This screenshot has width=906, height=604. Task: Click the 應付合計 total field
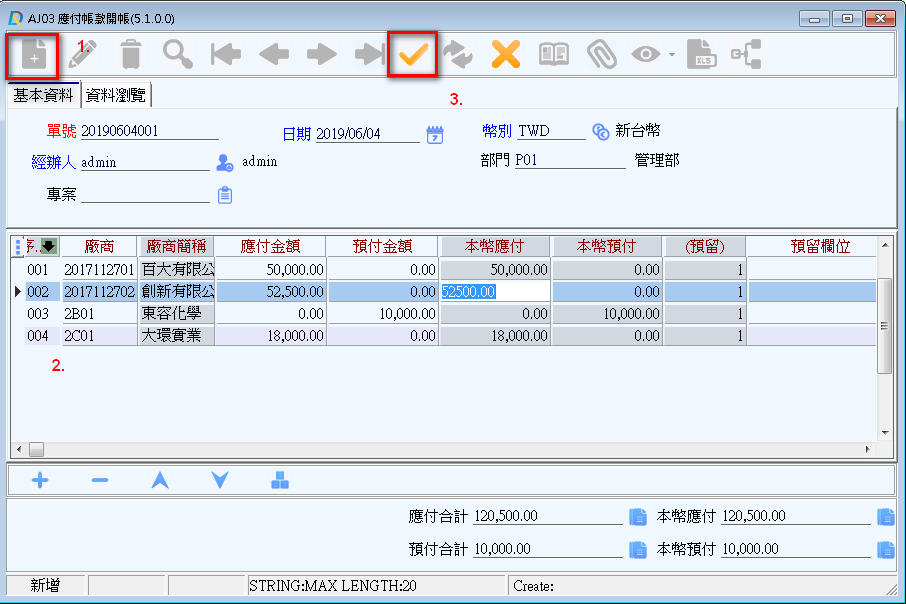click(x=548, y=516)
